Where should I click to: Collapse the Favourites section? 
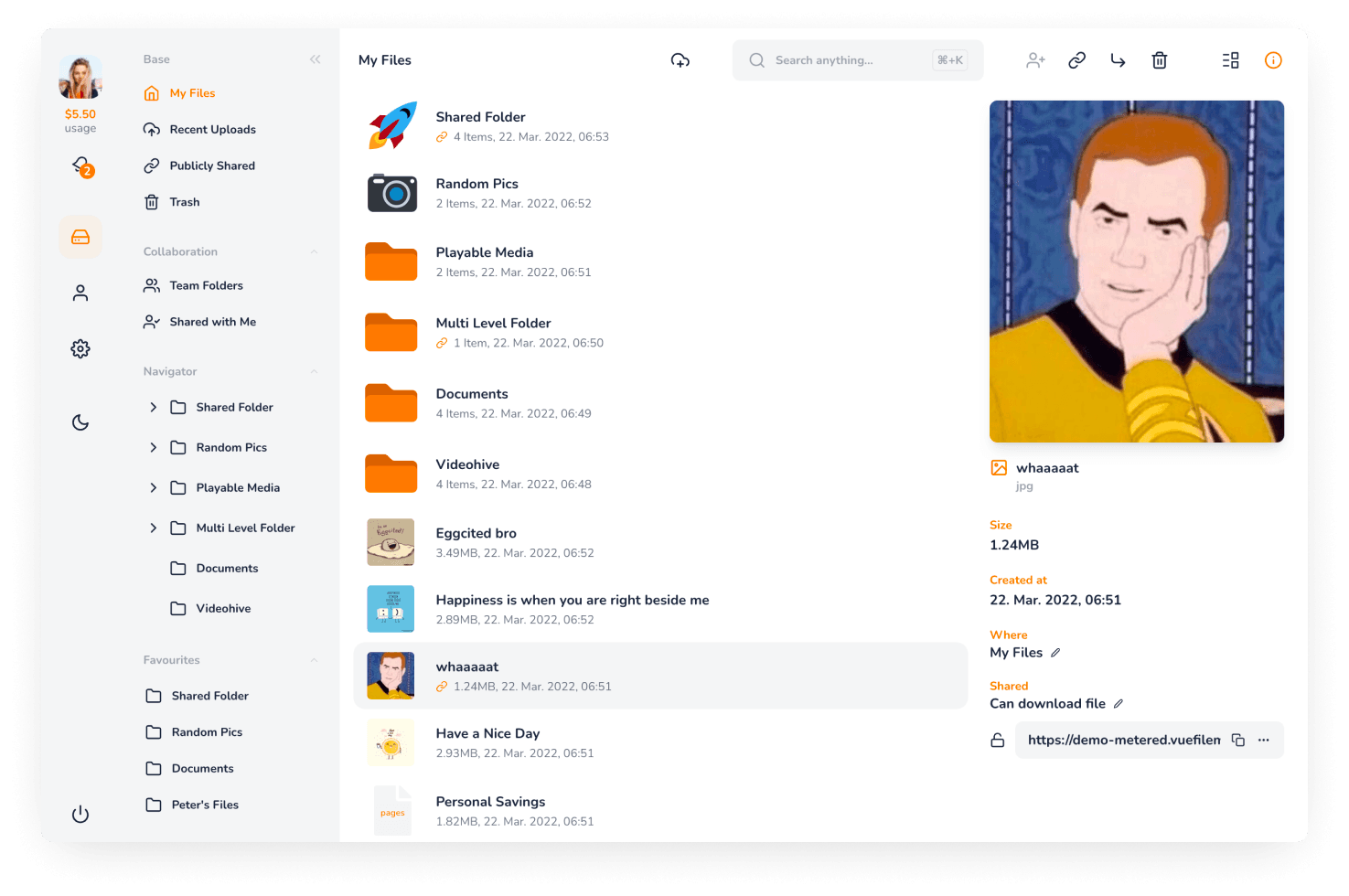pos(314,660)
